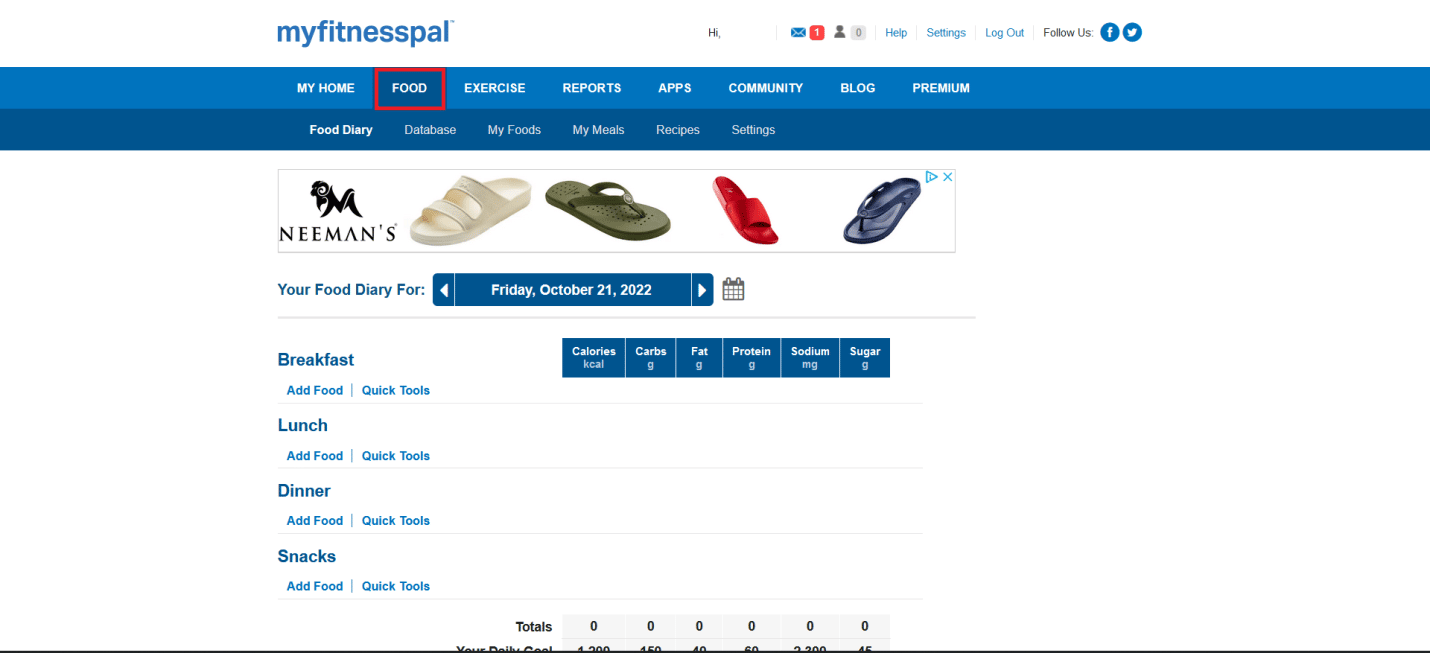Click the Sodium mg column header

tap(810, 358)
